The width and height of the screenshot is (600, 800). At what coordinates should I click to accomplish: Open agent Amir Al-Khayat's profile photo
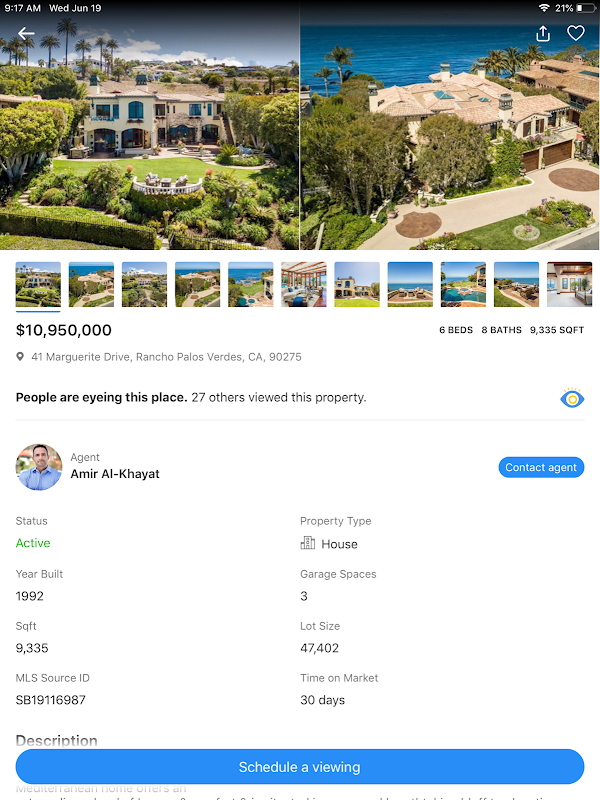39,467
